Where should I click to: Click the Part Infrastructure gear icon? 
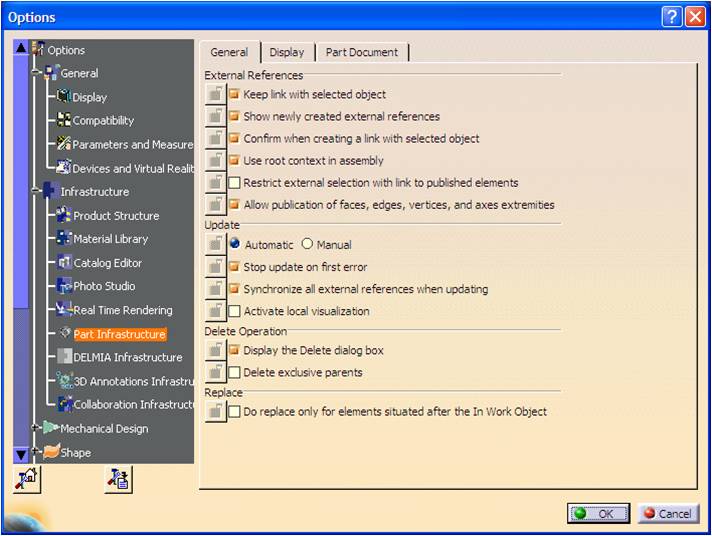click(65, 333)
